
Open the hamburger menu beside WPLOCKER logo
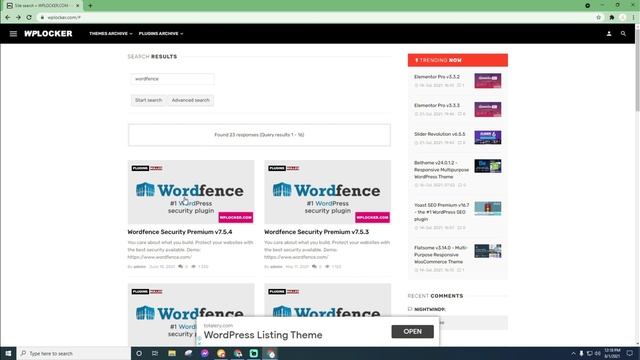[x=13, y=34]
